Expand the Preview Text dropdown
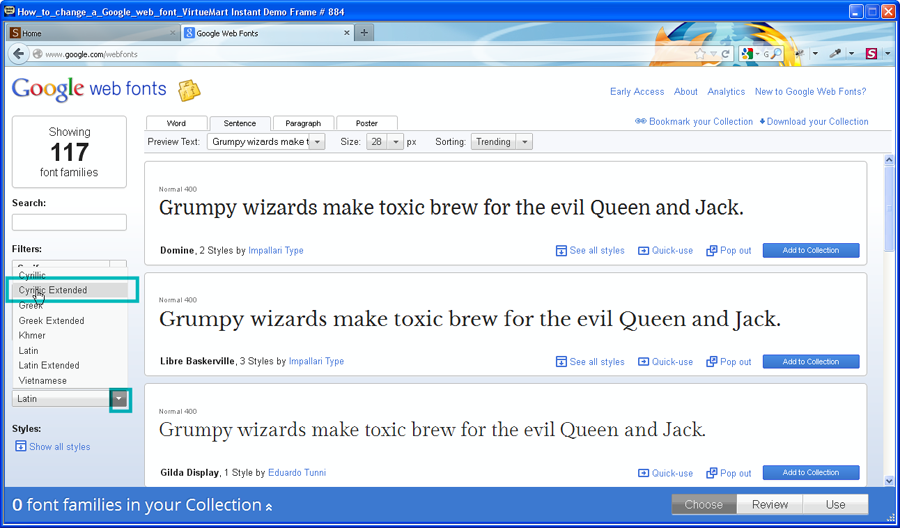 click(318, 142)
